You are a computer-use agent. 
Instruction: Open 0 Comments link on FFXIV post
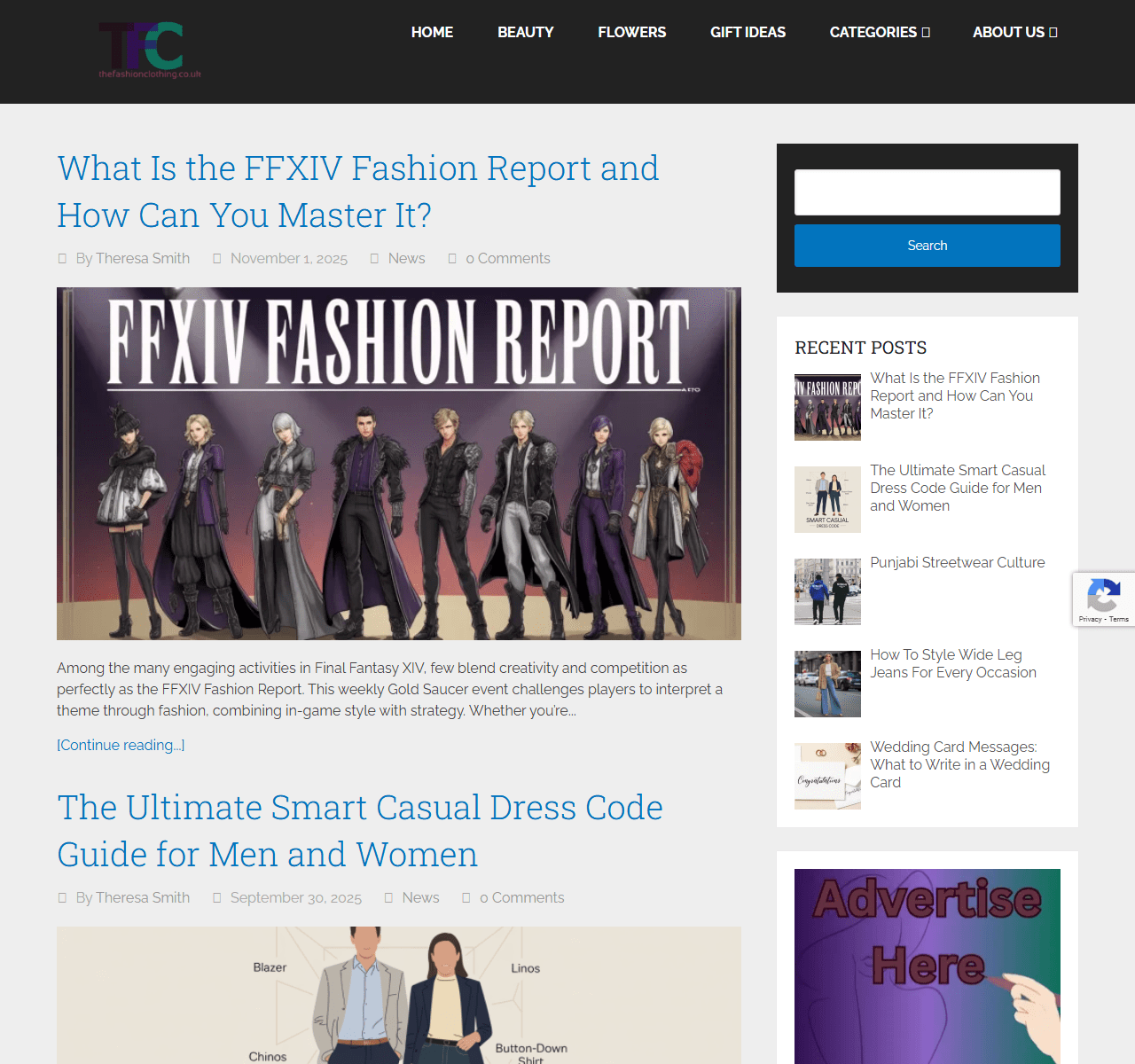pos(507,259)
